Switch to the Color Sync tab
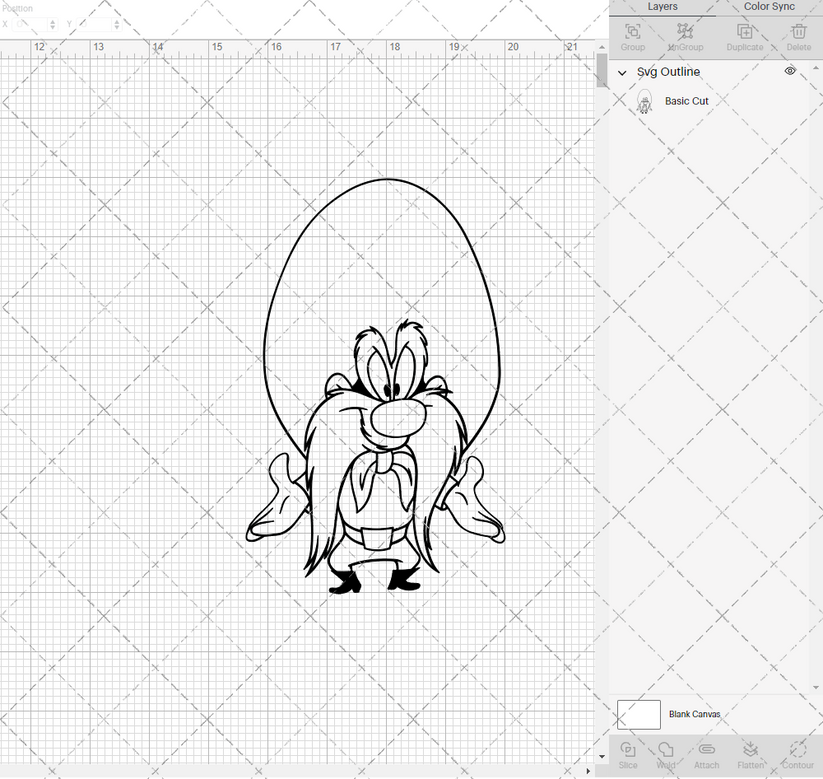Screen dimensions: 823x779 click(x=769, y=7)
